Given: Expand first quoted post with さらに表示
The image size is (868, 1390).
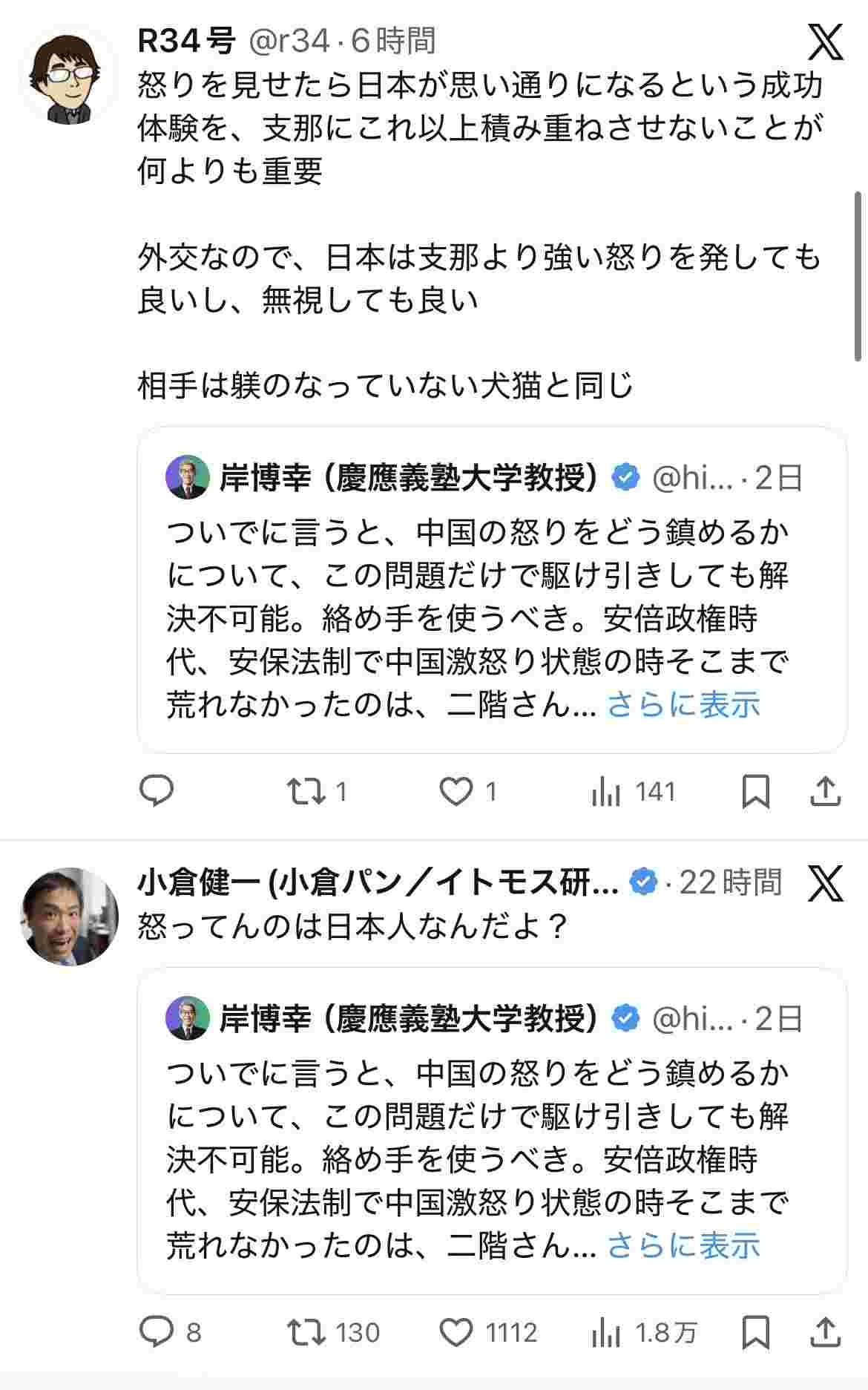Looking at the screenshot, I should click(x=683, y=704).
